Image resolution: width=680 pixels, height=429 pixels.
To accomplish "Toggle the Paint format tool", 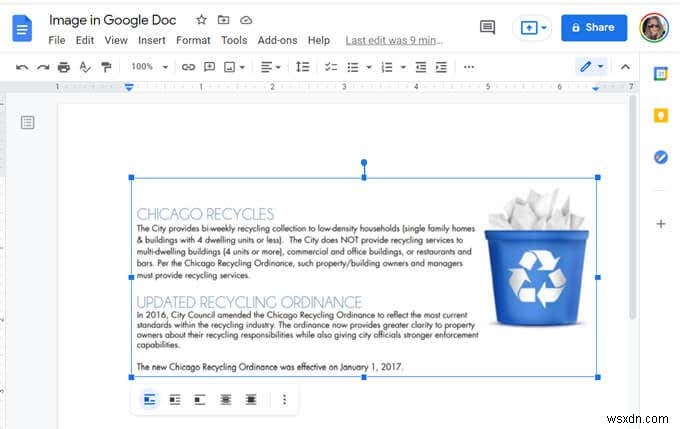I will click(106, 67).
